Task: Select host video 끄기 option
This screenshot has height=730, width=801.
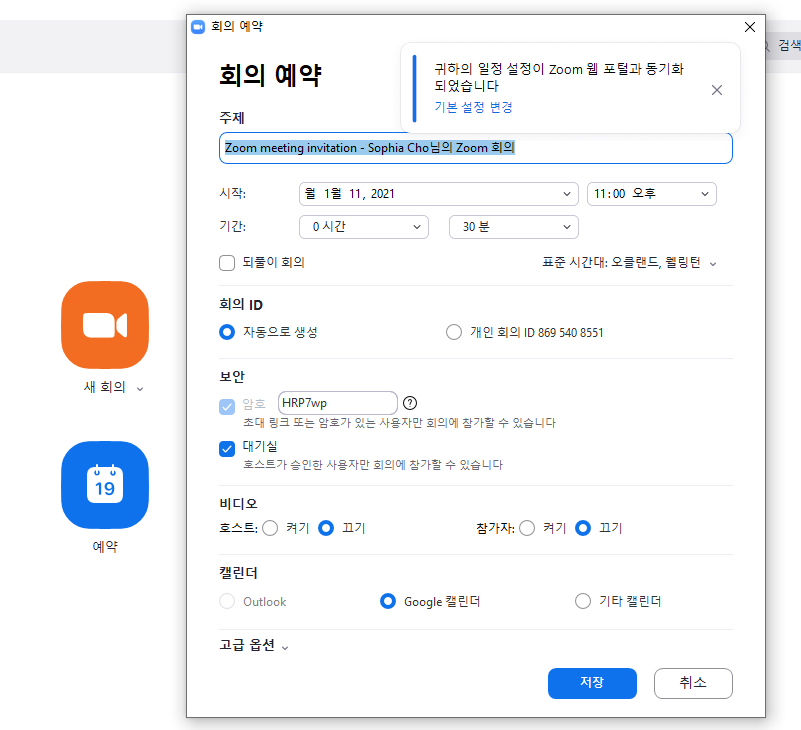Action: pos(326,528)
